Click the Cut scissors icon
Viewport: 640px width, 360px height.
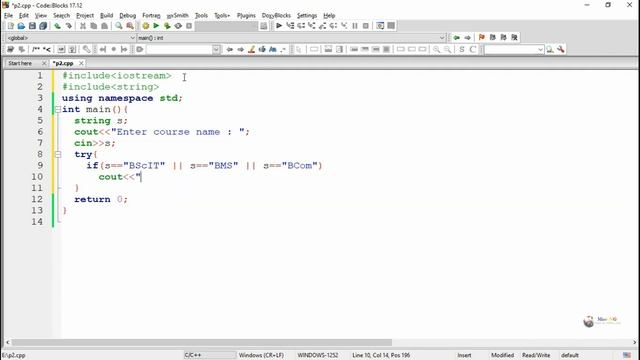(x=83, y=26)
